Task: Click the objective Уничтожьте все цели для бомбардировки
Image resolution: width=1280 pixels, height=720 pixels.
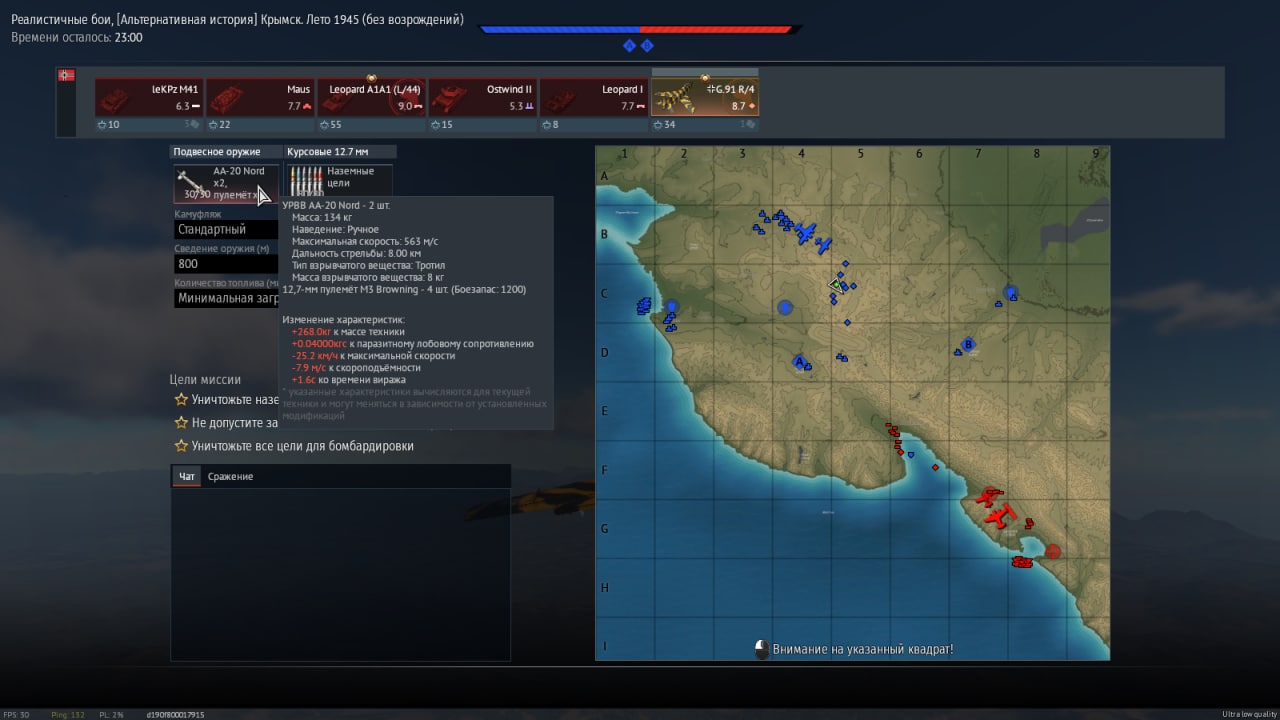Action: (x=302, y=446)
